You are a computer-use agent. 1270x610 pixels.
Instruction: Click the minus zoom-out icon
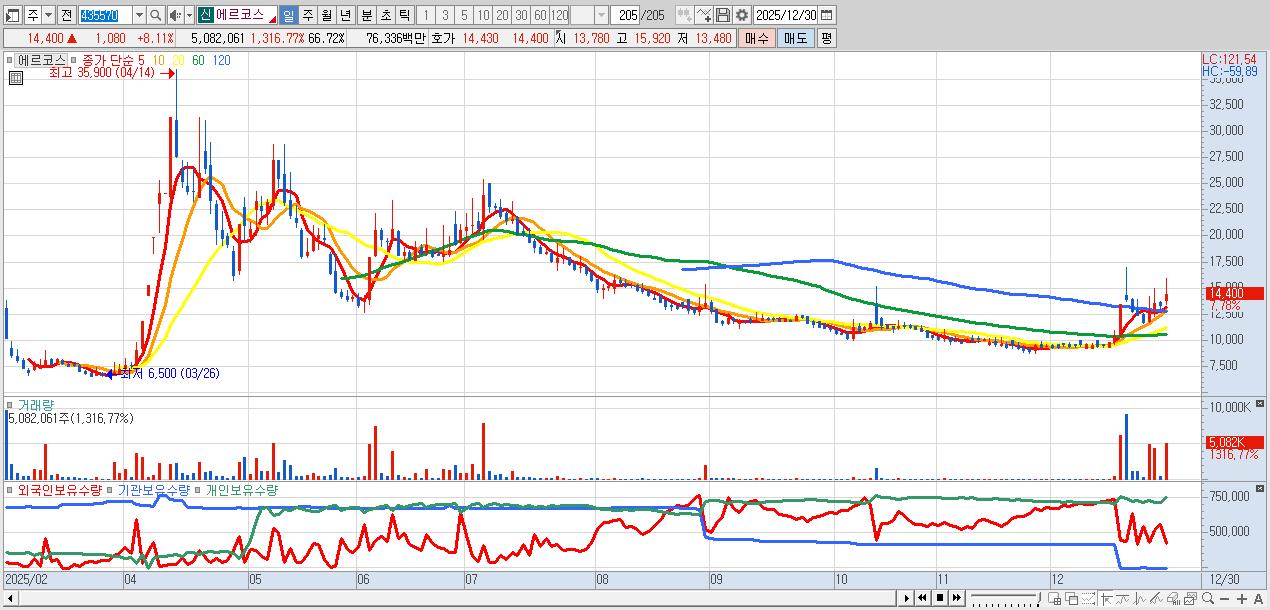click(1225, 599)
